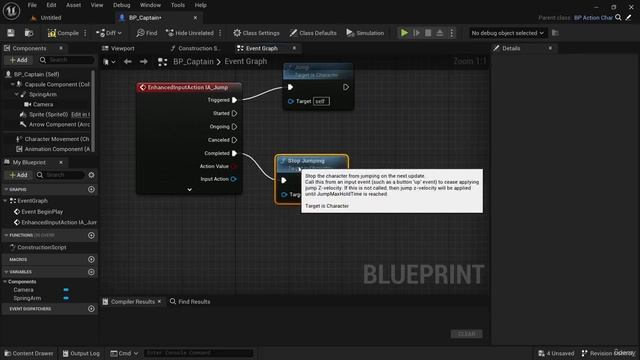Add a new variable with plus icon
Viewport: 640px width, 360px height.
91,272
